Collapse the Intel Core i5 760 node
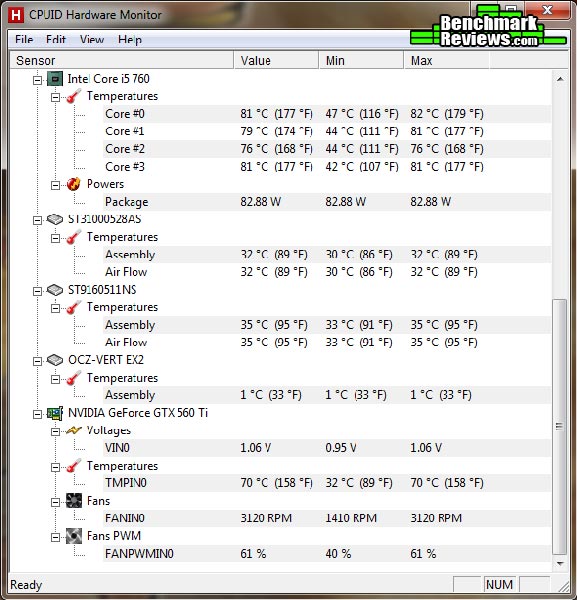This screenshot has width=577, height=600. point(37,80)
